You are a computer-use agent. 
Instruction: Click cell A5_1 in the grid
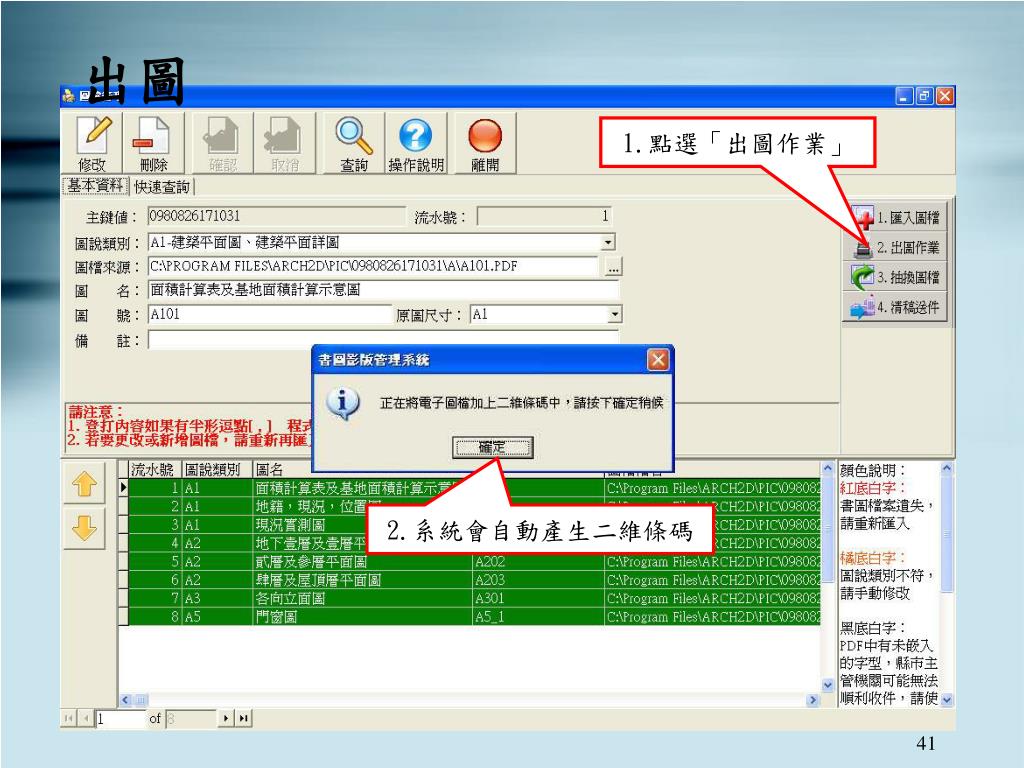click(x=538, y=616)
